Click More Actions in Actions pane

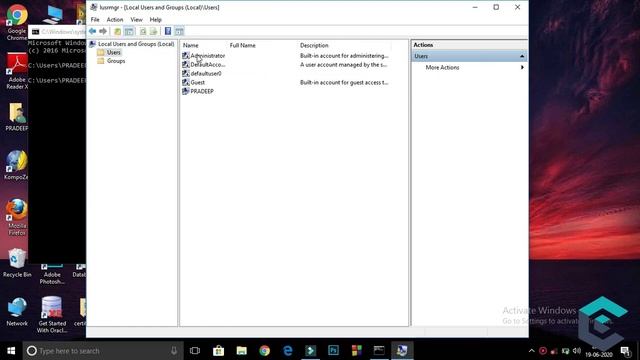442,67
